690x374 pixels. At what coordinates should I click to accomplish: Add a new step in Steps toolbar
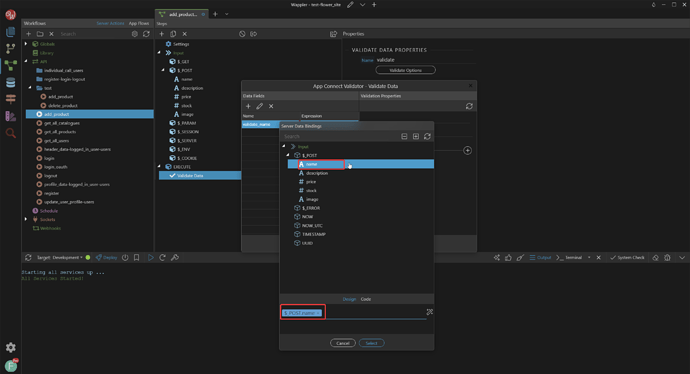tap(161, 34)
